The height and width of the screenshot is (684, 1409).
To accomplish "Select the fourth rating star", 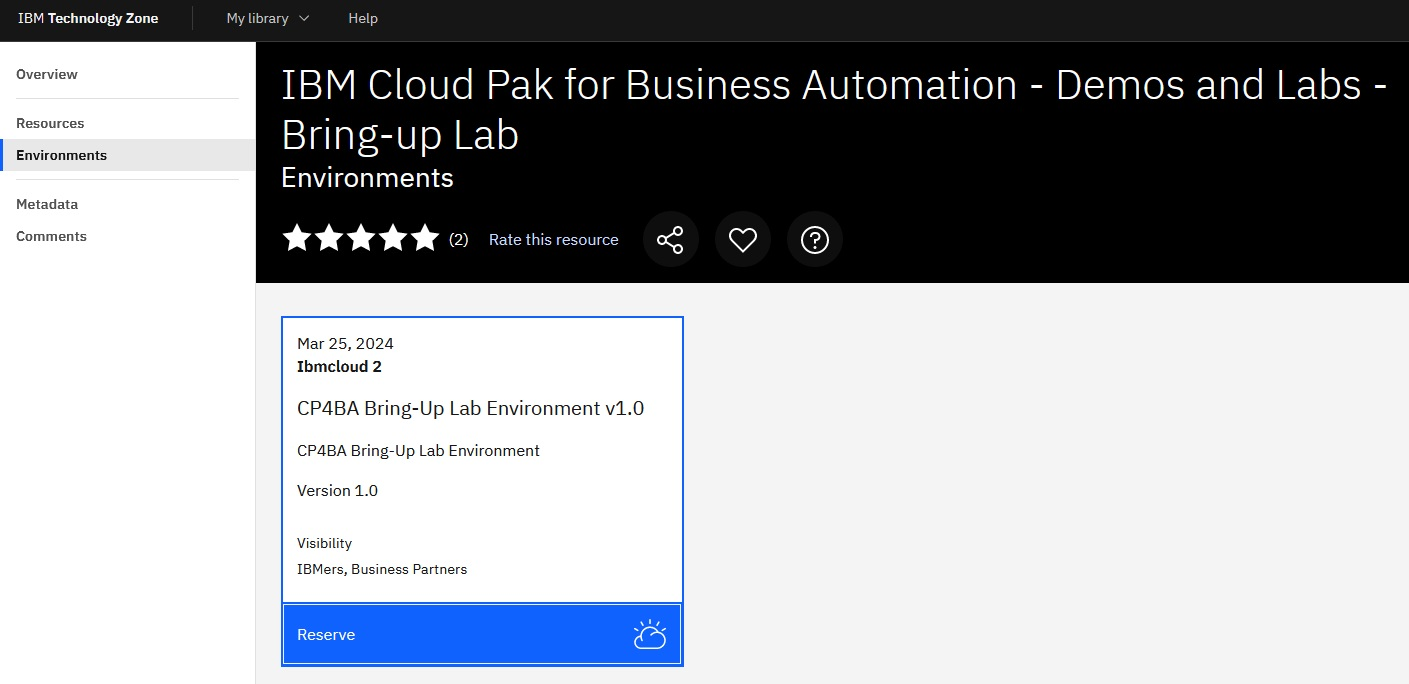I will 393,238.
